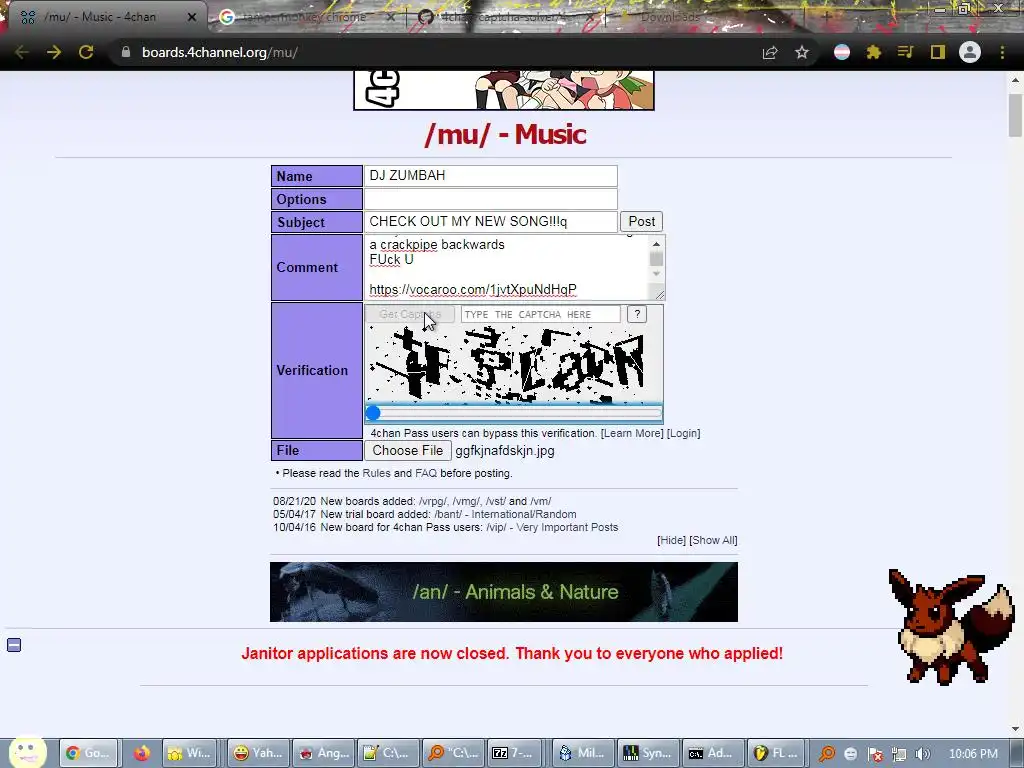Click the Show All announcements link
This screenshot has width=1024, height=768.
point(713,540)
